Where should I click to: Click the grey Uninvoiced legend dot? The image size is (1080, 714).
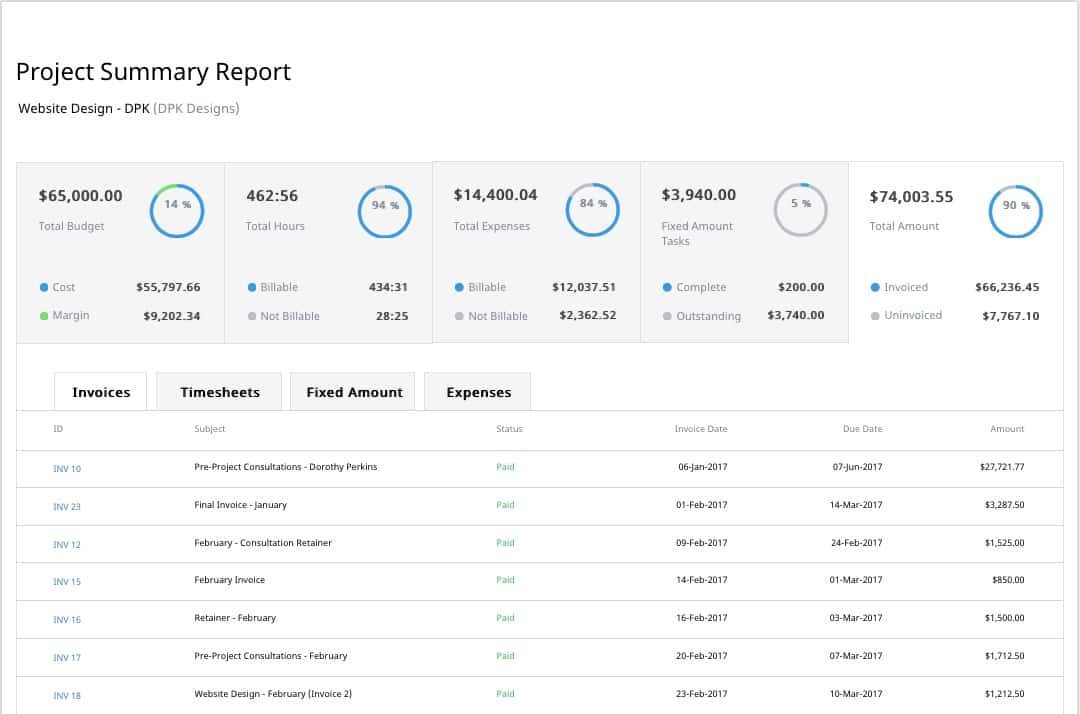click(x=875, y=316)
